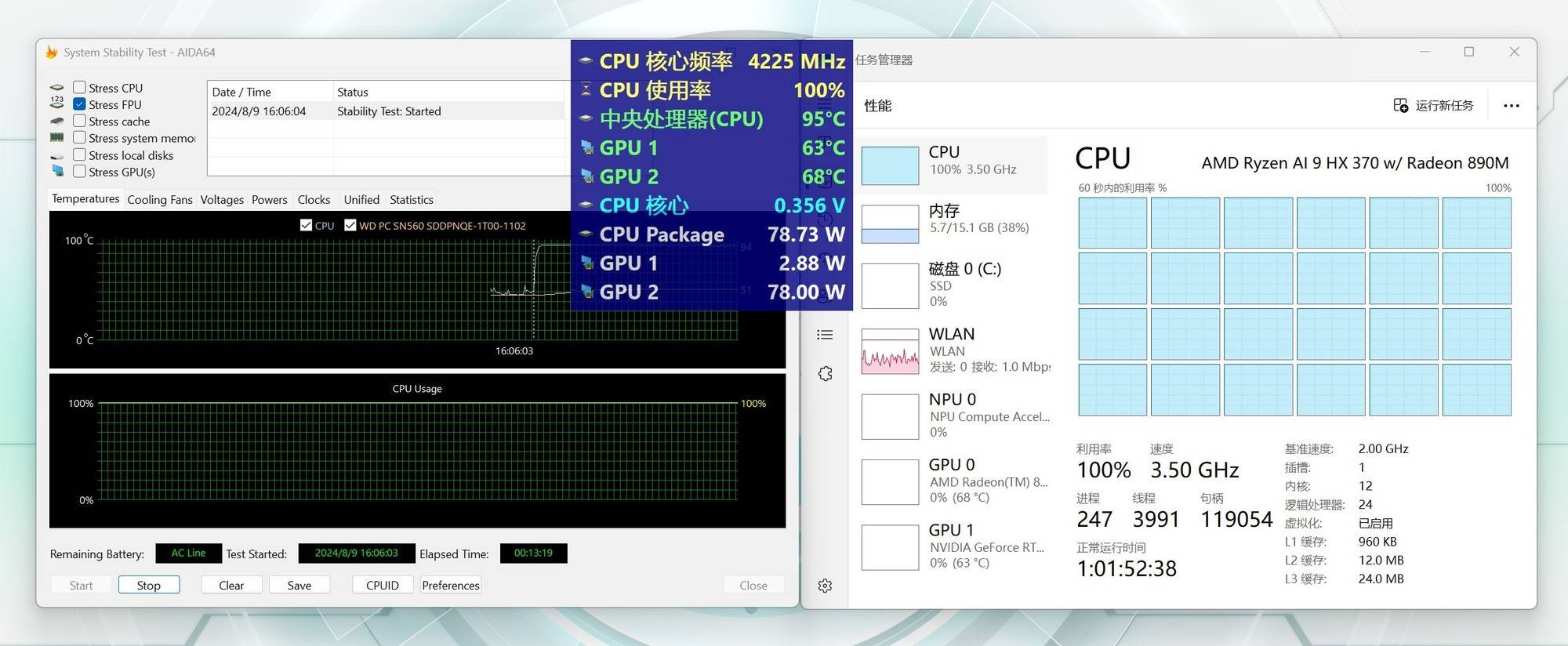Click the AIDA64 flame icon in title bar

[52, 53]
